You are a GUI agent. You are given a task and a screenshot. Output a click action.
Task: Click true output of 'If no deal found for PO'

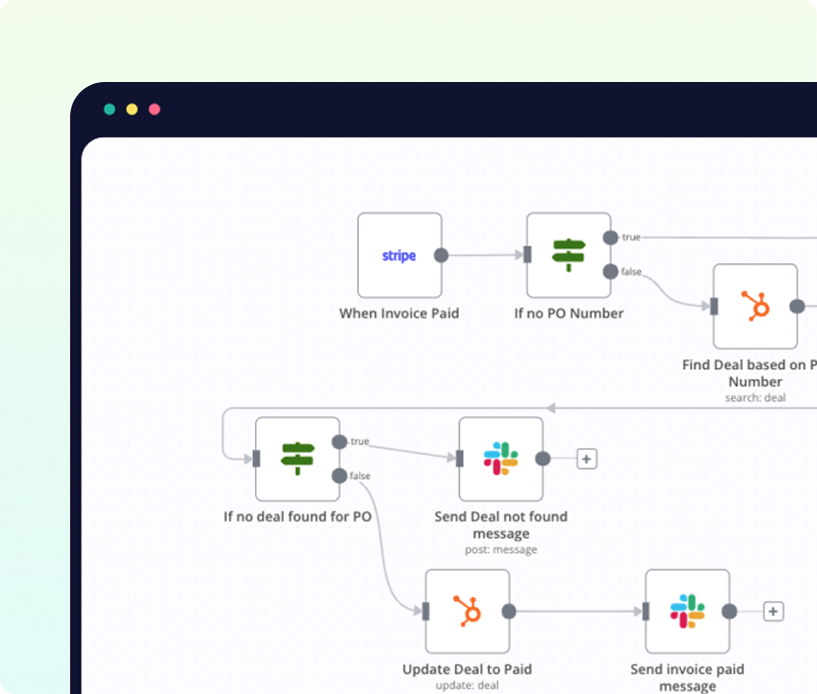tap(339, 442)
